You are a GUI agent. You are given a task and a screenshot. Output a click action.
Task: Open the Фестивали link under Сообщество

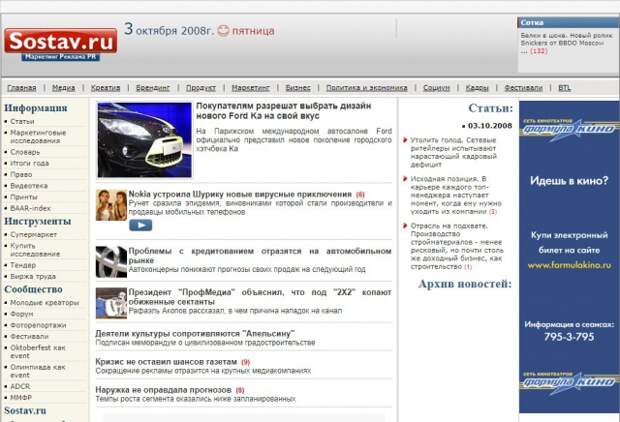(x=29, y=337)
